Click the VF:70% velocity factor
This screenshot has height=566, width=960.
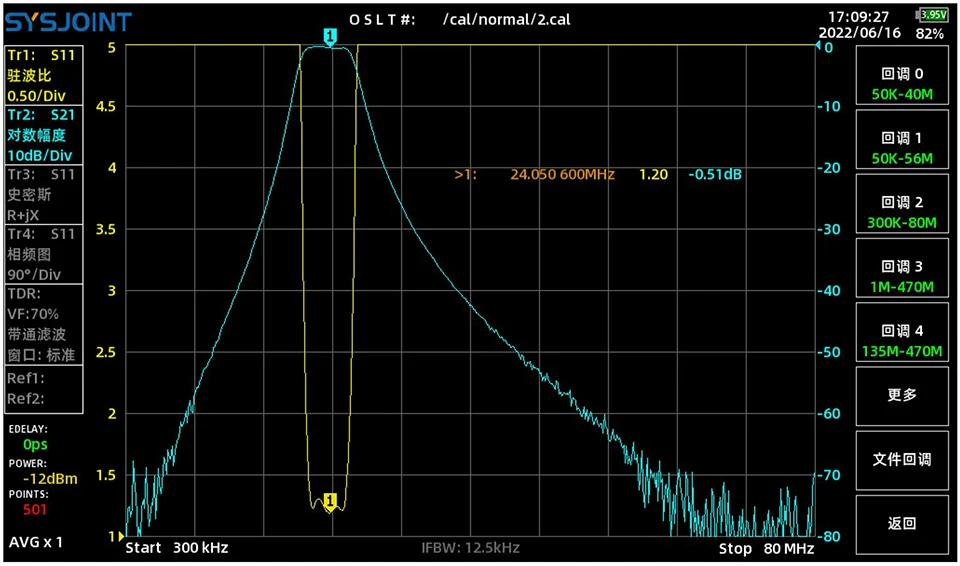33,314
